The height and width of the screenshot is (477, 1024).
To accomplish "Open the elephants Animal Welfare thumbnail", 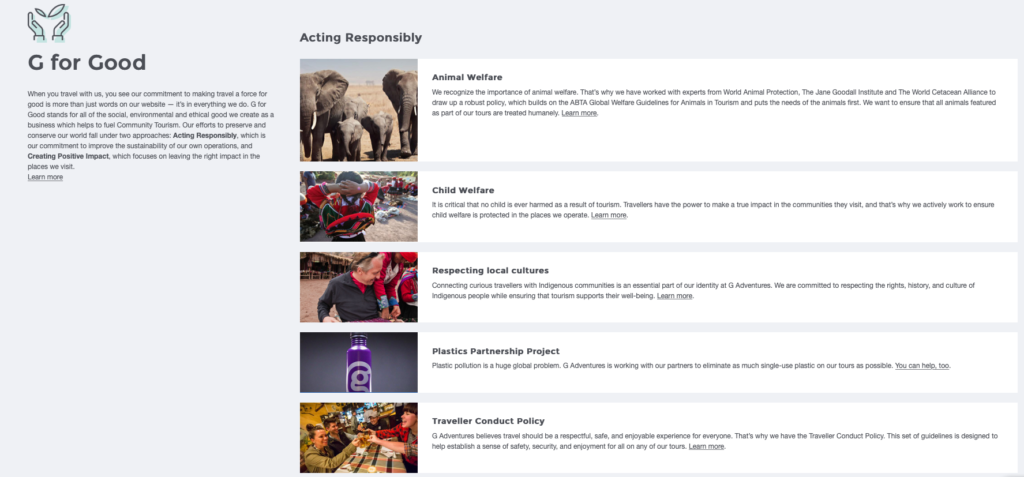I will coord(358,110).
